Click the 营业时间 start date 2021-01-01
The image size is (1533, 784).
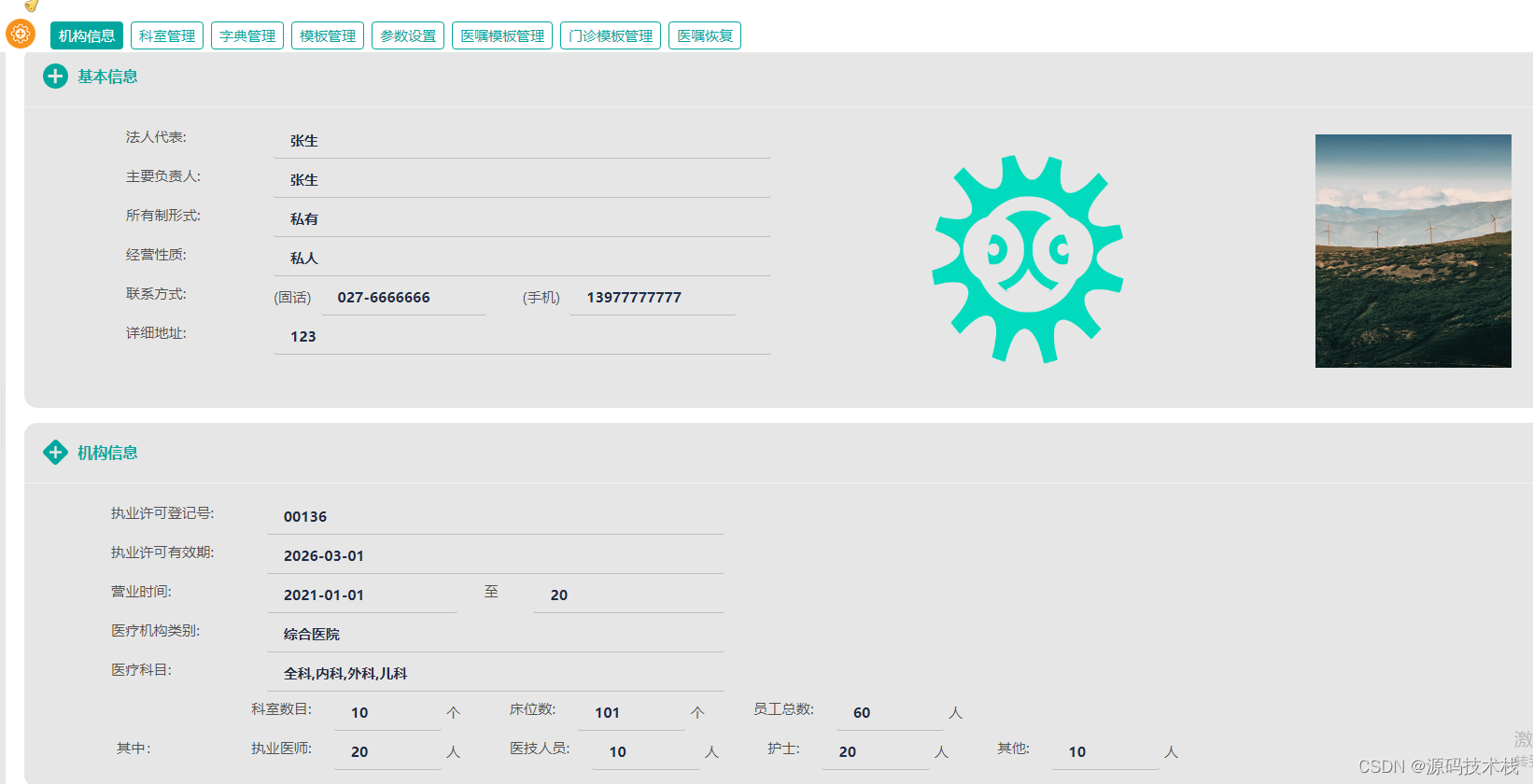coord(362,595)
